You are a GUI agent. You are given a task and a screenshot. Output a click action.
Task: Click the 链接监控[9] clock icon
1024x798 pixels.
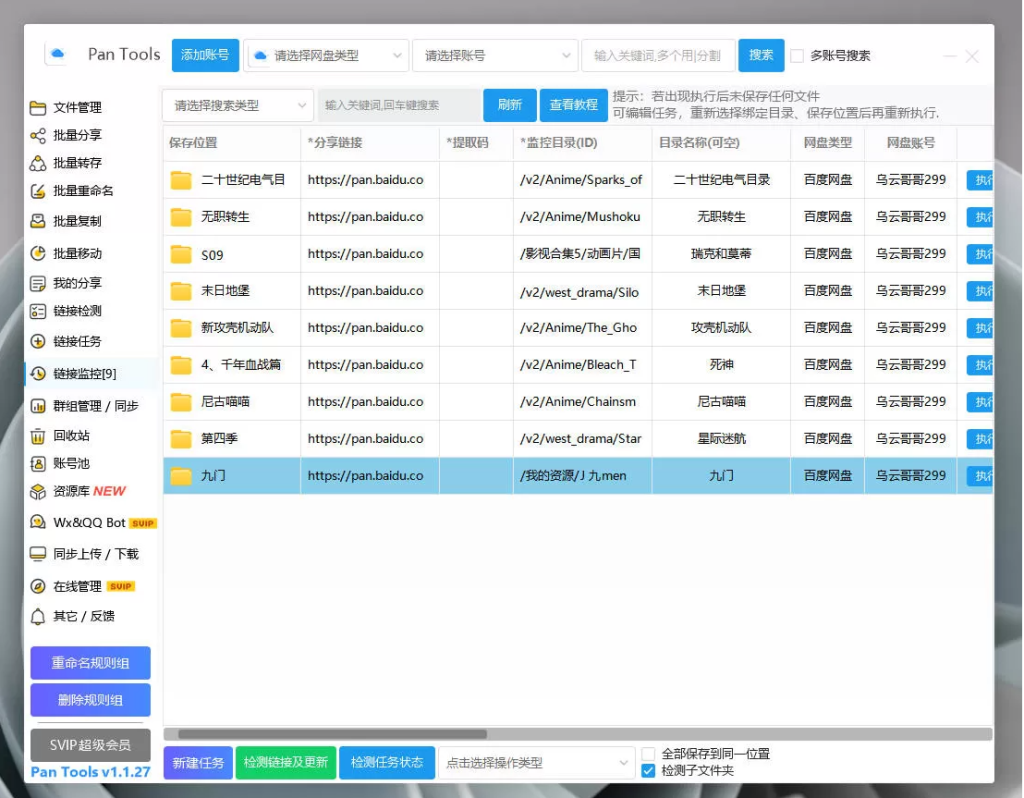[38, 374]
